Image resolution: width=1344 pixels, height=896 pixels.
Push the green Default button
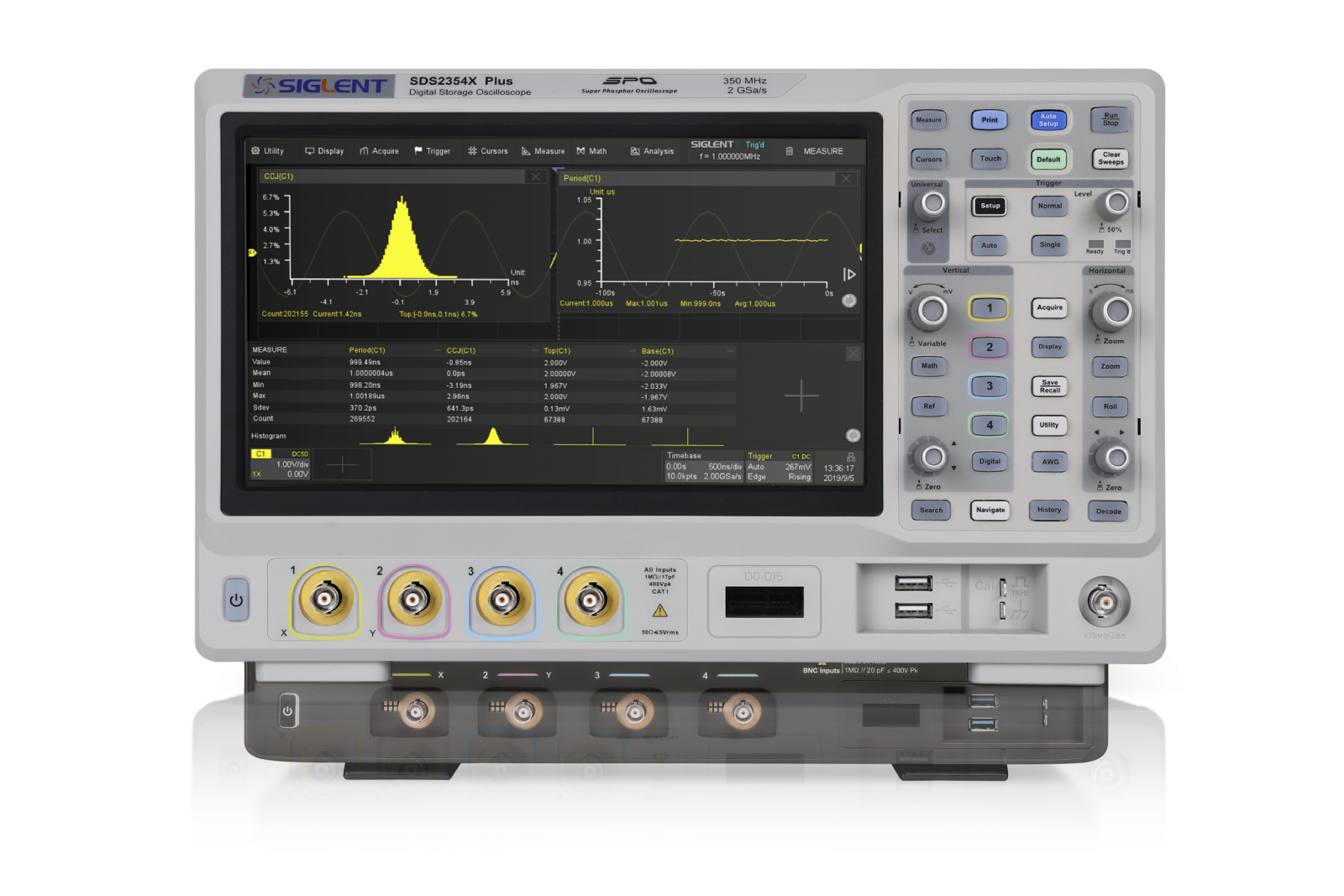point(1048,159)
